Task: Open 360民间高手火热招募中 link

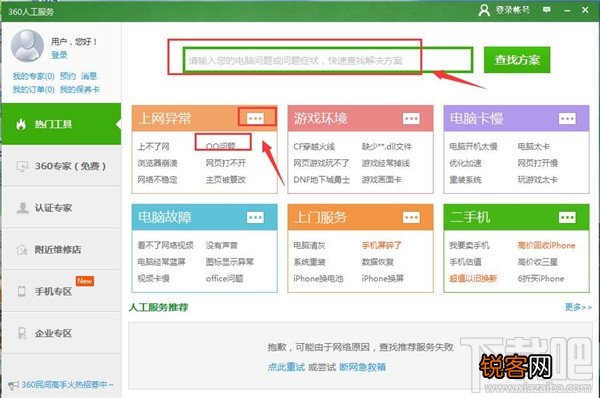Action: coord(68,385)
